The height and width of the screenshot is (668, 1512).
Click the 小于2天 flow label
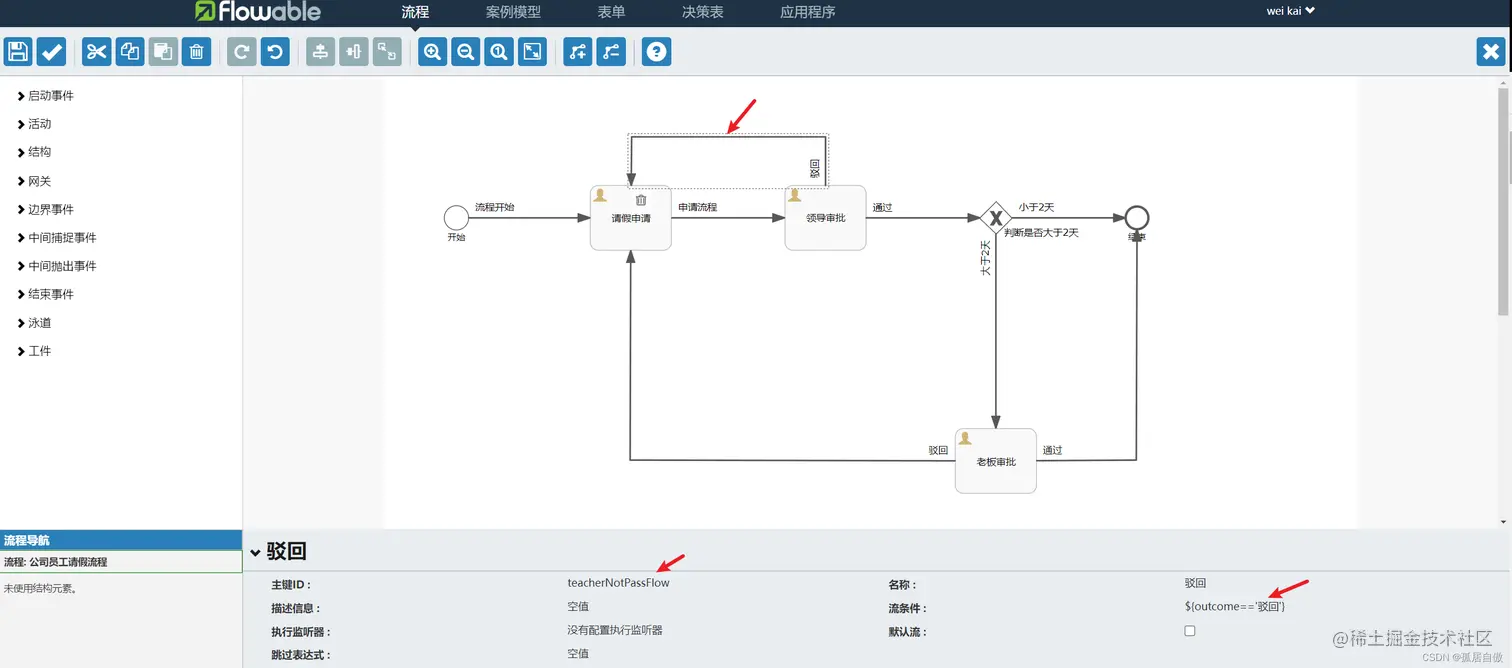tap(1036, 207)
